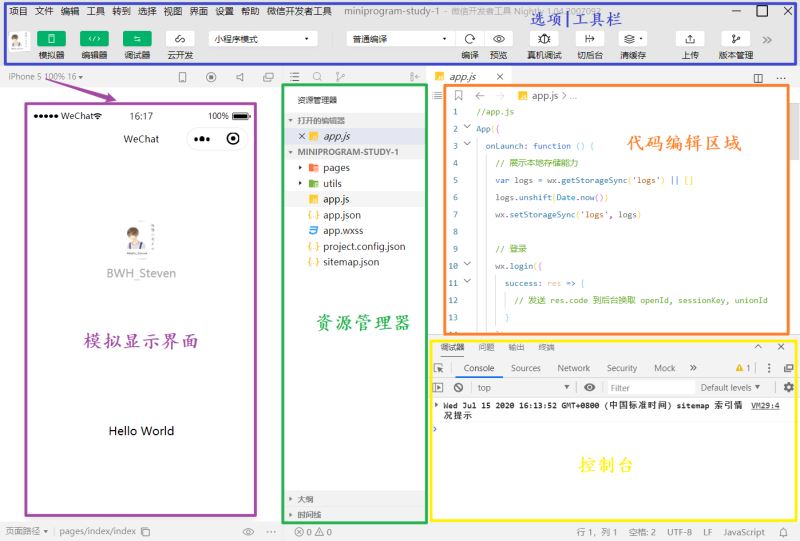The height and width of the screenshot is (541, 800).
Task: Click the 编译 compile refresh icon
Action: [470, 39]
